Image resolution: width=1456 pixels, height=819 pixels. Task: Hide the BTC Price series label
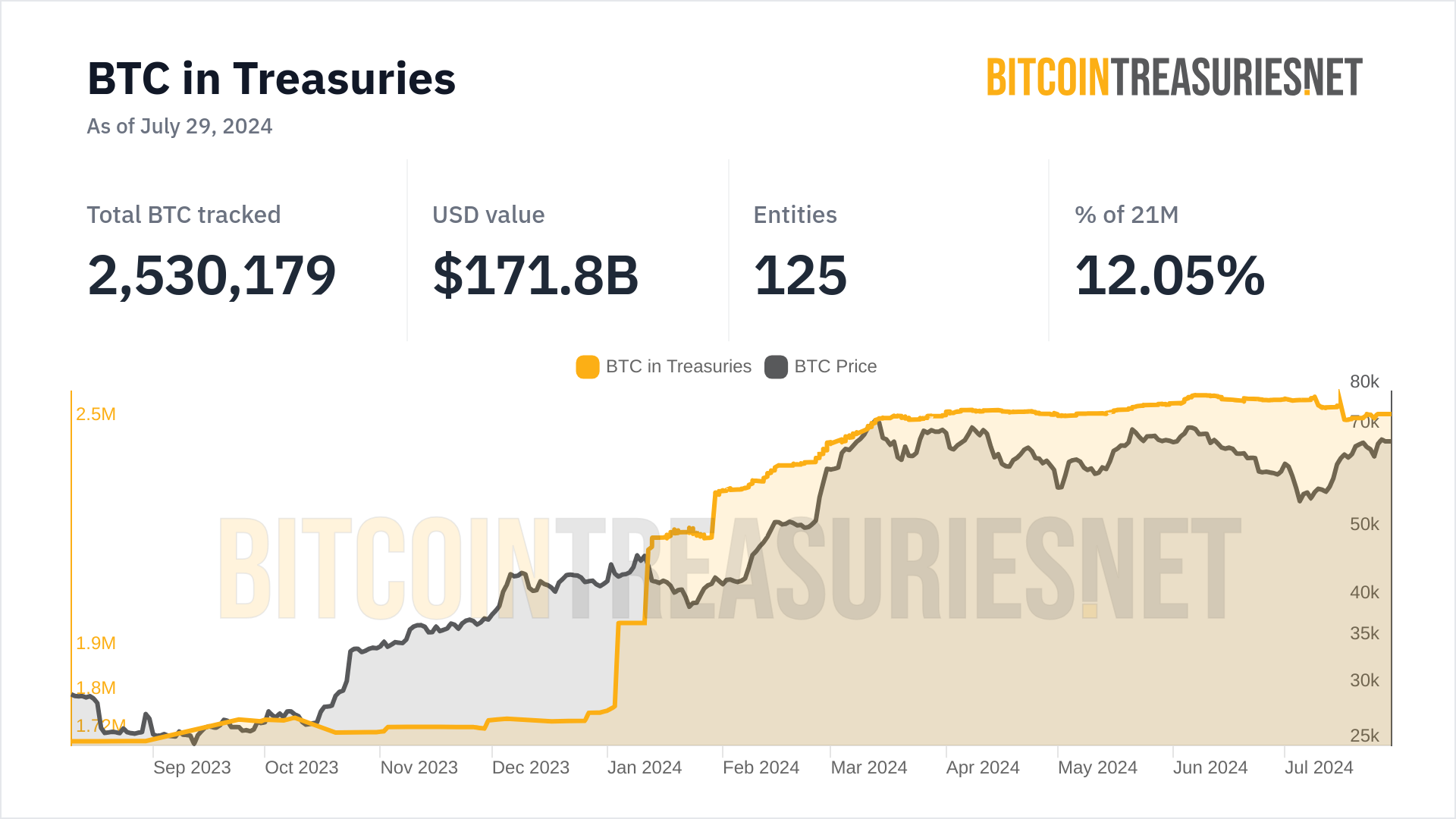tap(835, 367)
